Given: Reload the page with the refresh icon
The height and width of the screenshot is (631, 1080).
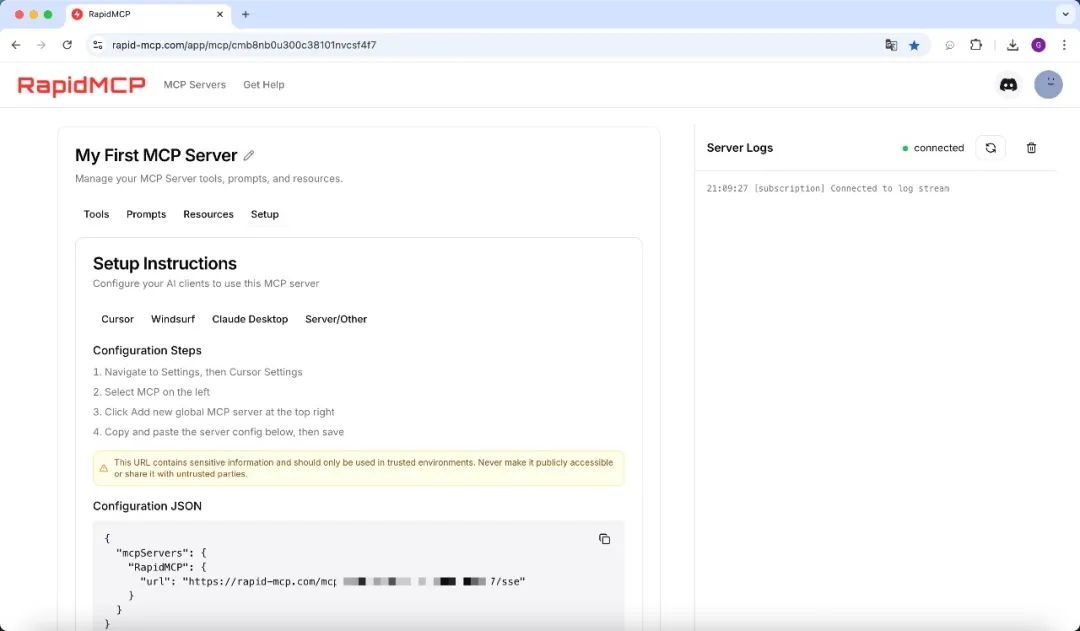Looking at the screenshot, I should [66, 44].
